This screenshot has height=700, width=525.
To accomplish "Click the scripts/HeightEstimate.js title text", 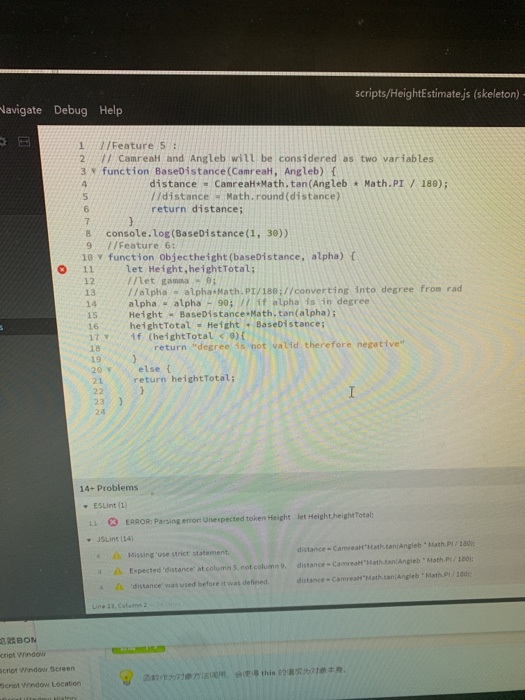I will pyautogui.click(x=437, y=93).
